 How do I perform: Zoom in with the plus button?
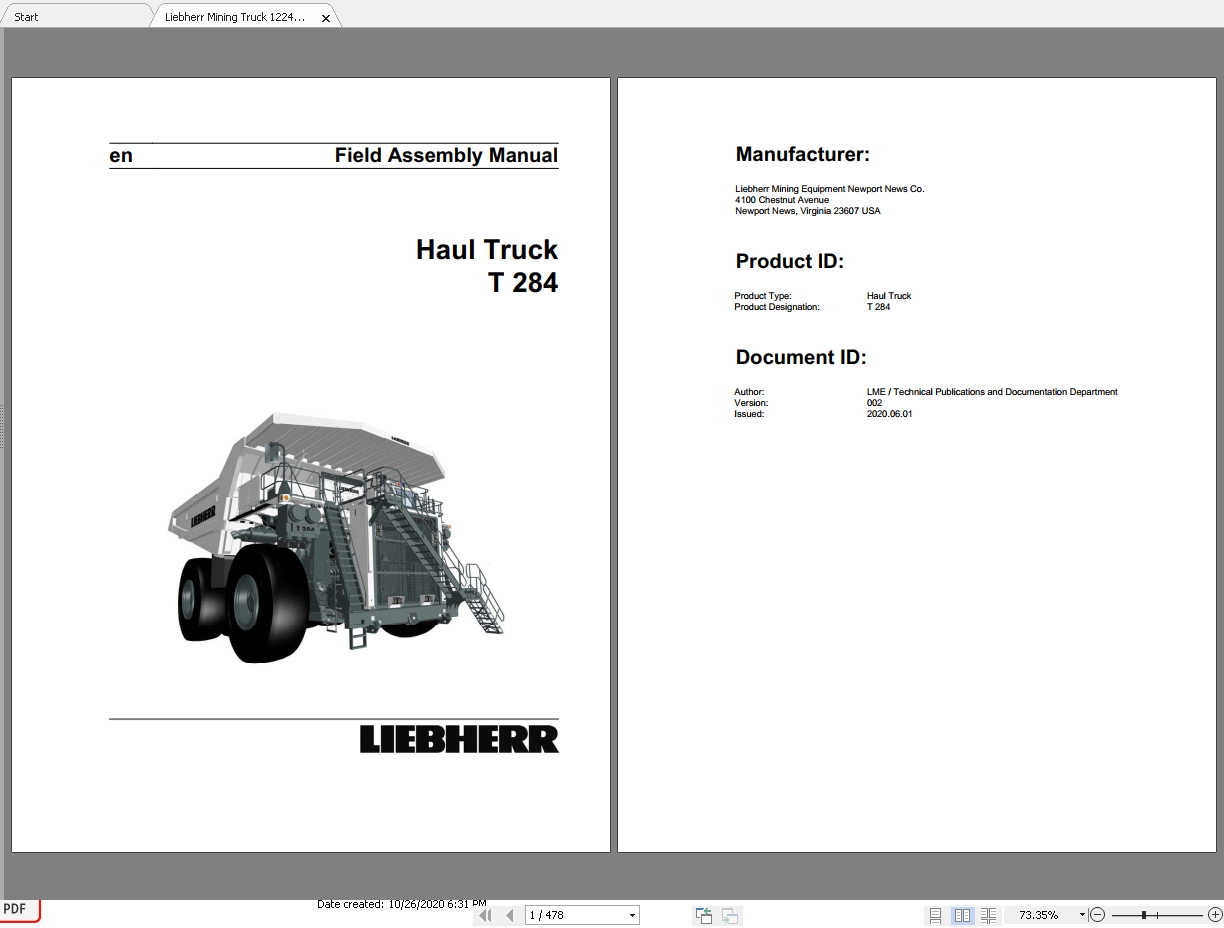coord(1215,915)
